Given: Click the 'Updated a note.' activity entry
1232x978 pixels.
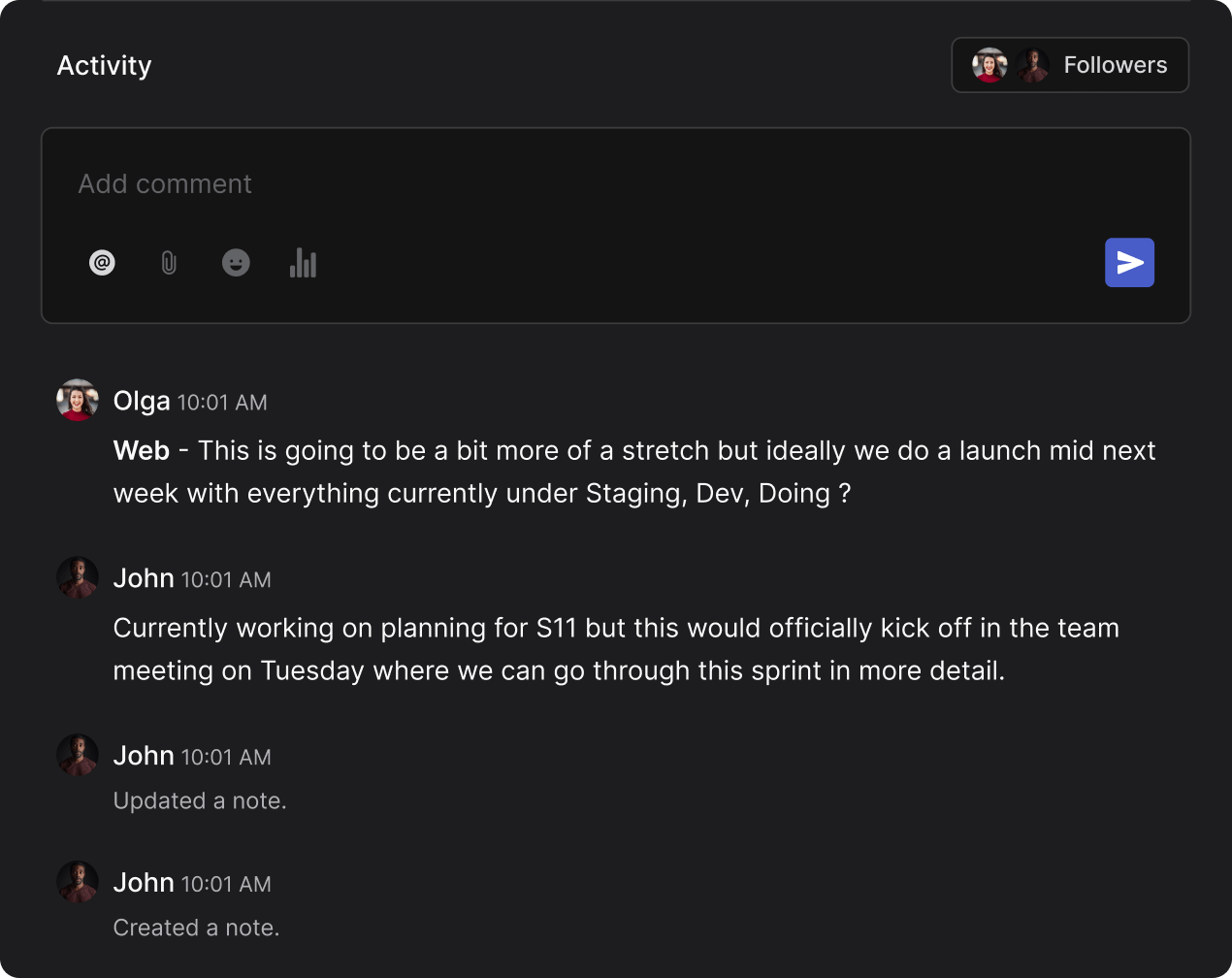Looking at the screenshot, I should 200,801.
